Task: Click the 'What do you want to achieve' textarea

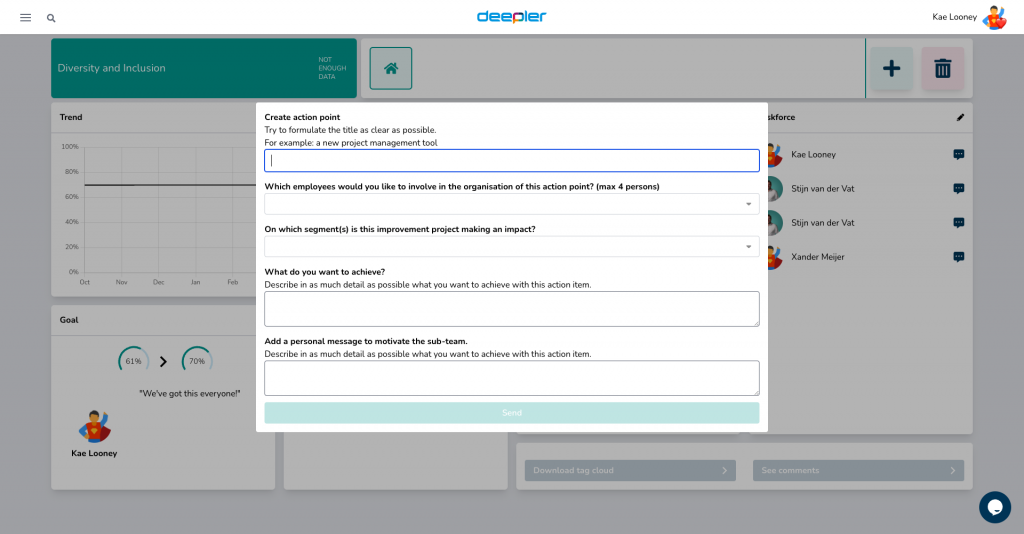Action: coord(511,309)
